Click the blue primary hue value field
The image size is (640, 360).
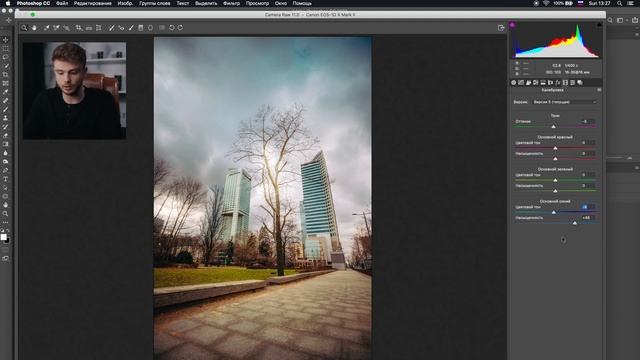tap(588, 207)
